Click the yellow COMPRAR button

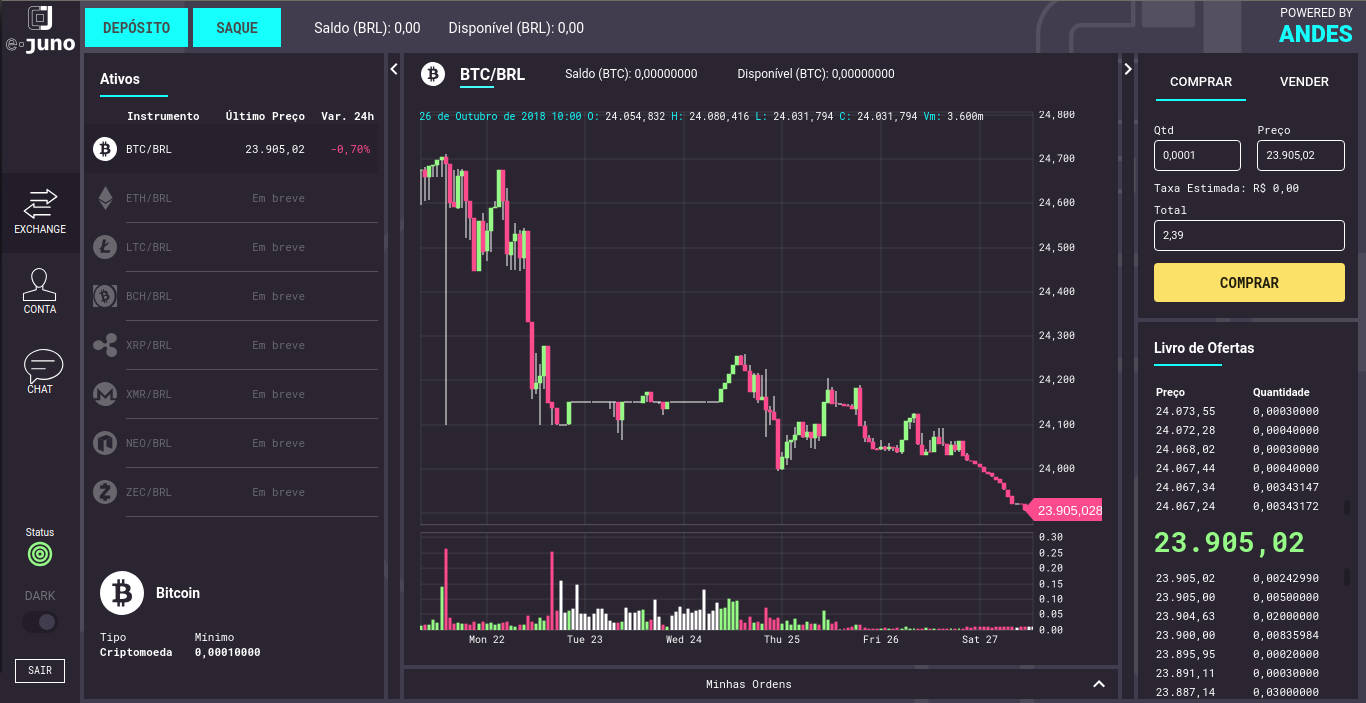tap(1249, 283)
